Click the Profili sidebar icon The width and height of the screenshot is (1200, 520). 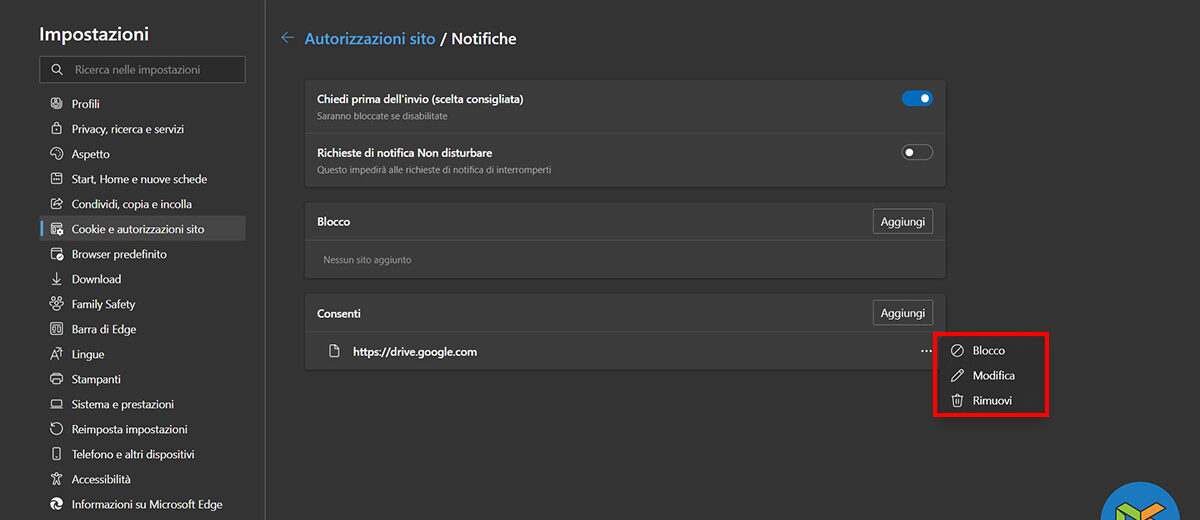[x=56, y=104]
